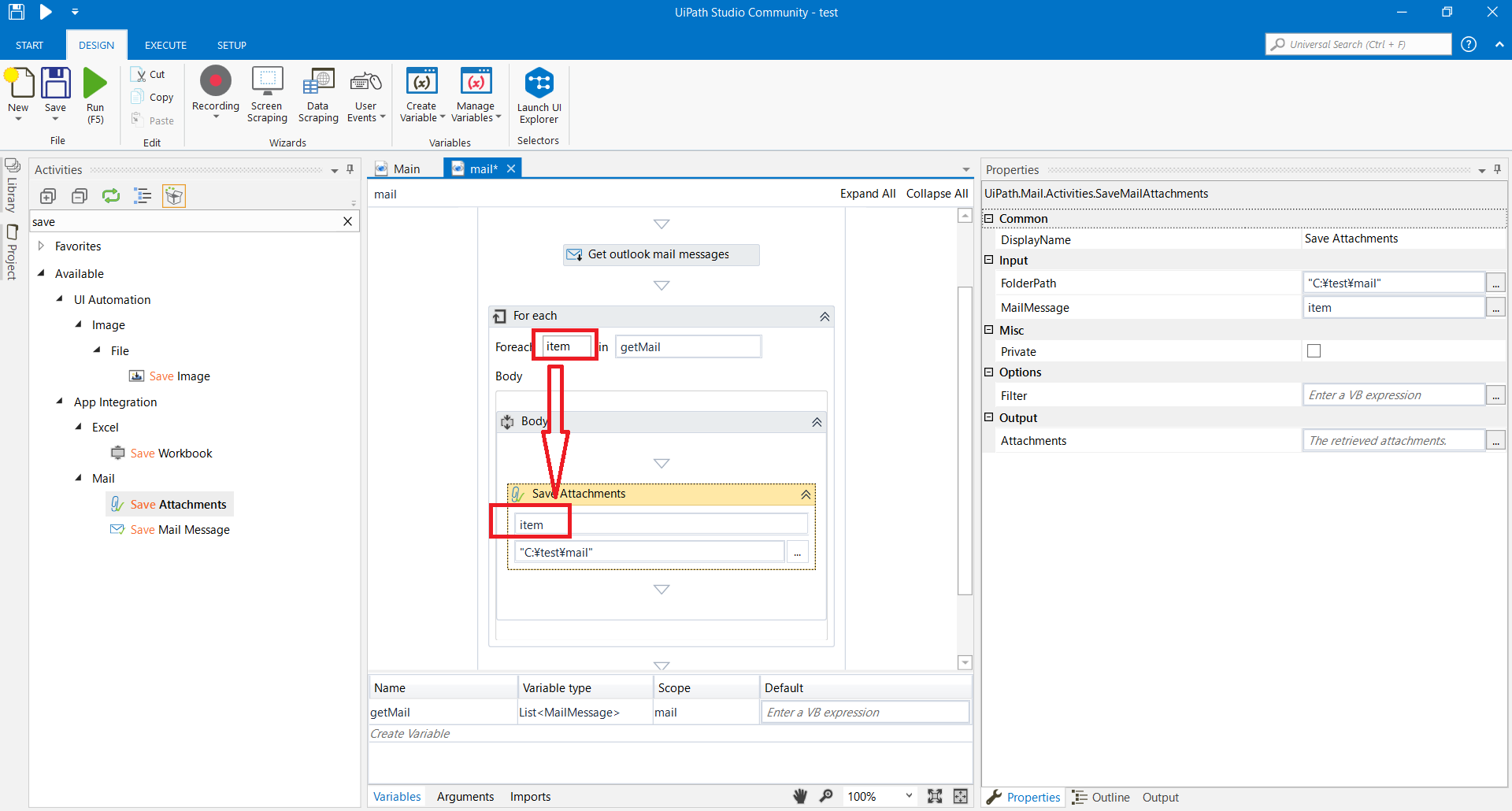Image resolution: width=1512 pixels, height=811 pixels.
Task: Open the Manage Packages icon
Action: (x=174, y=196)
